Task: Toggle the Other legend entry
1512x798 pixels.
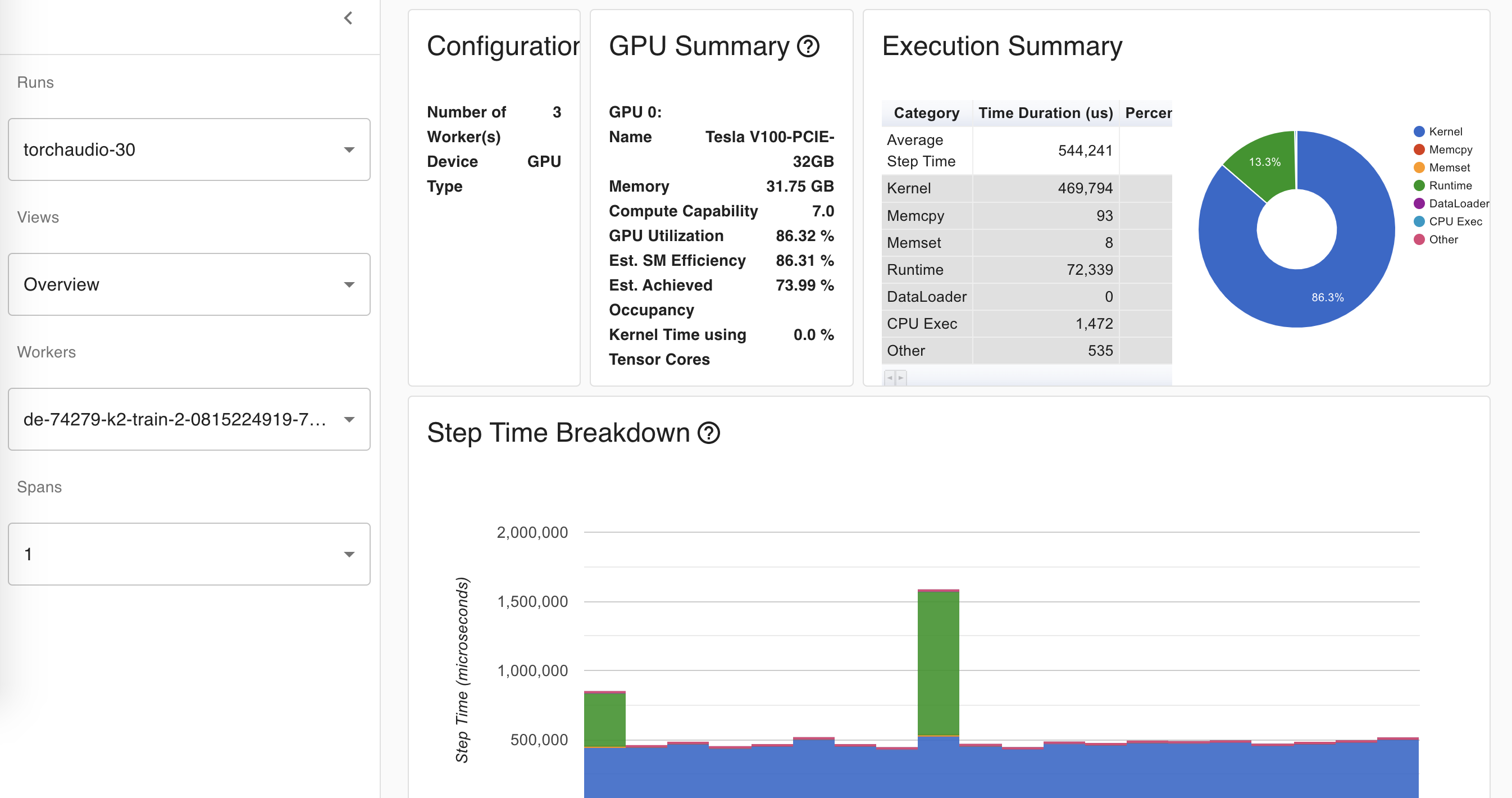Action: pyautogui.click(x=1443, y=239)
